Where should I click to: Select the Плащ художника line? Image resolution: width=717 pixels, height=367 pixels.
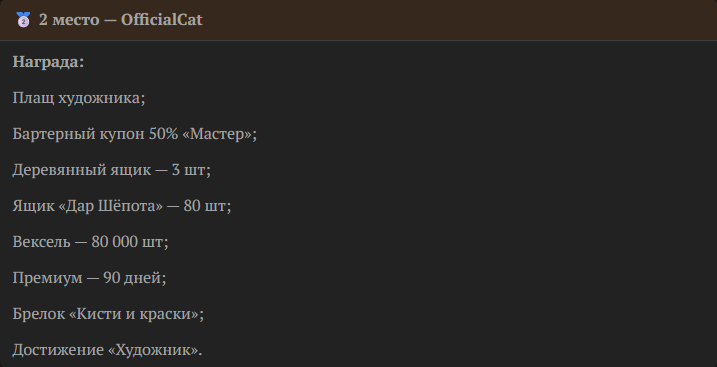pos(79,98)
